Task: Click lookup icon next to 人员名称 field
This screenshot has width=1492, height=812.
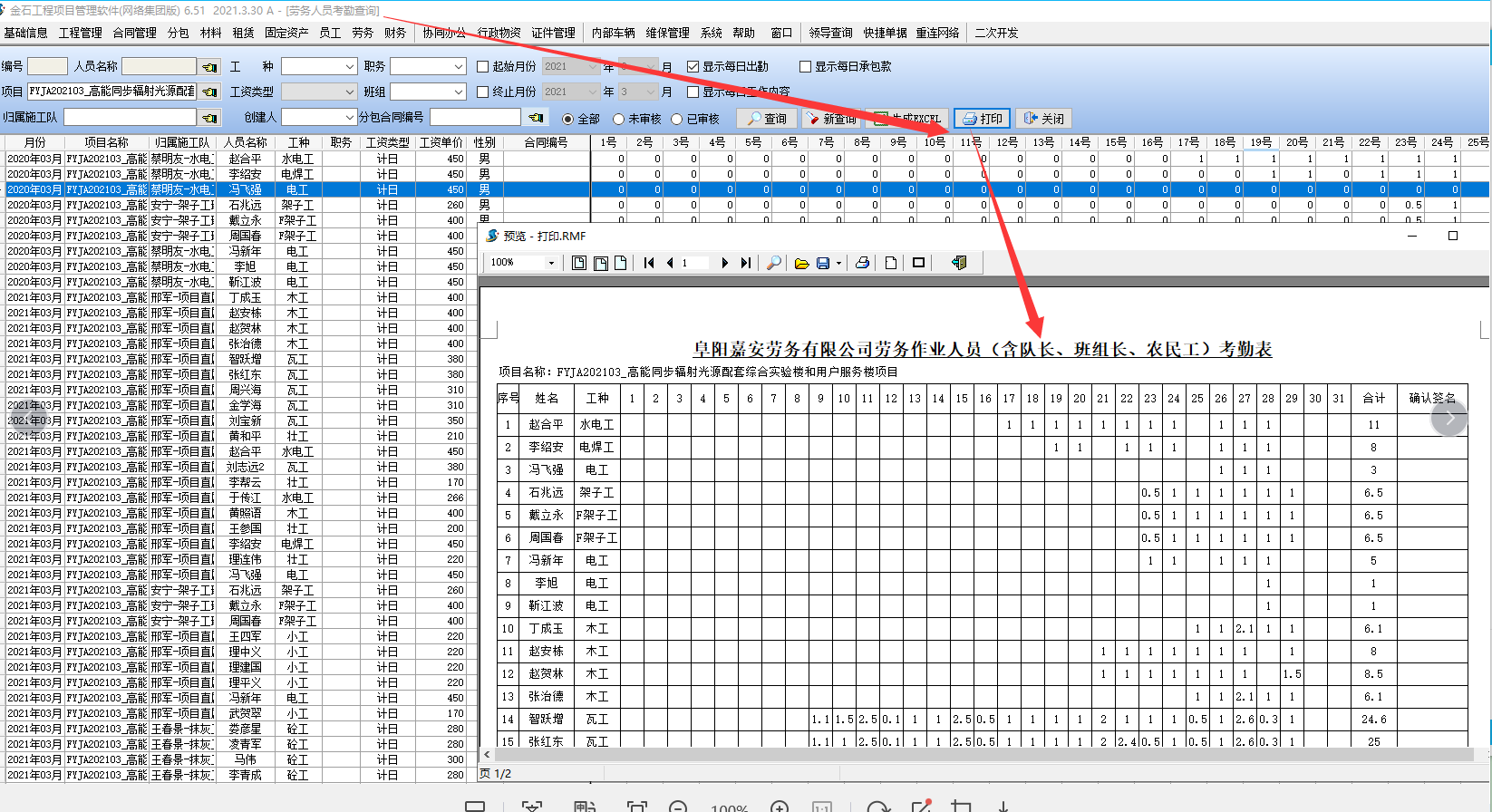Action: pos(209,67)
